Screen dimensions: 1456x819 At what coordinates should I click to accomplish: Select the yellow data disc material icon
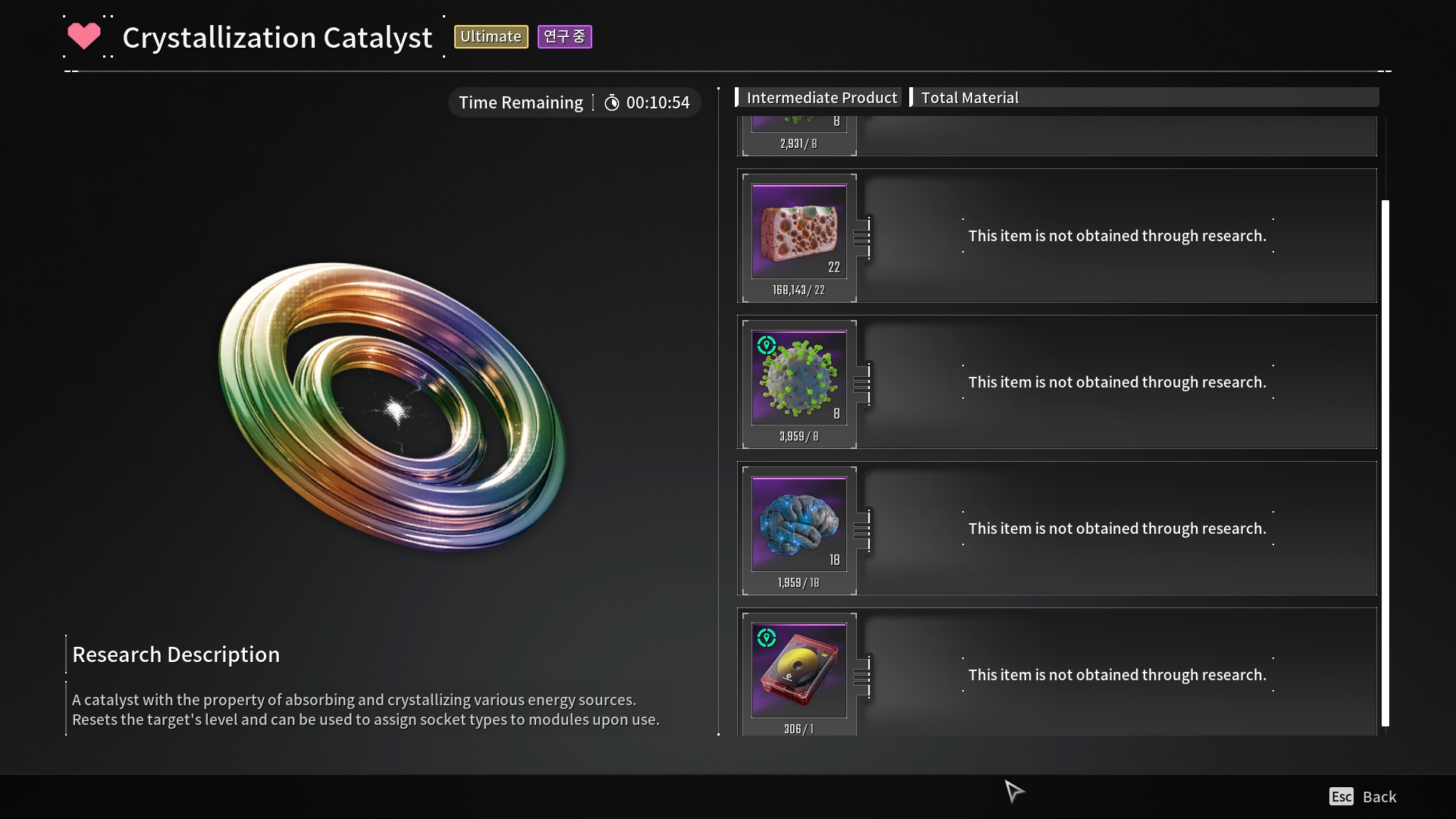click(799, 670)
